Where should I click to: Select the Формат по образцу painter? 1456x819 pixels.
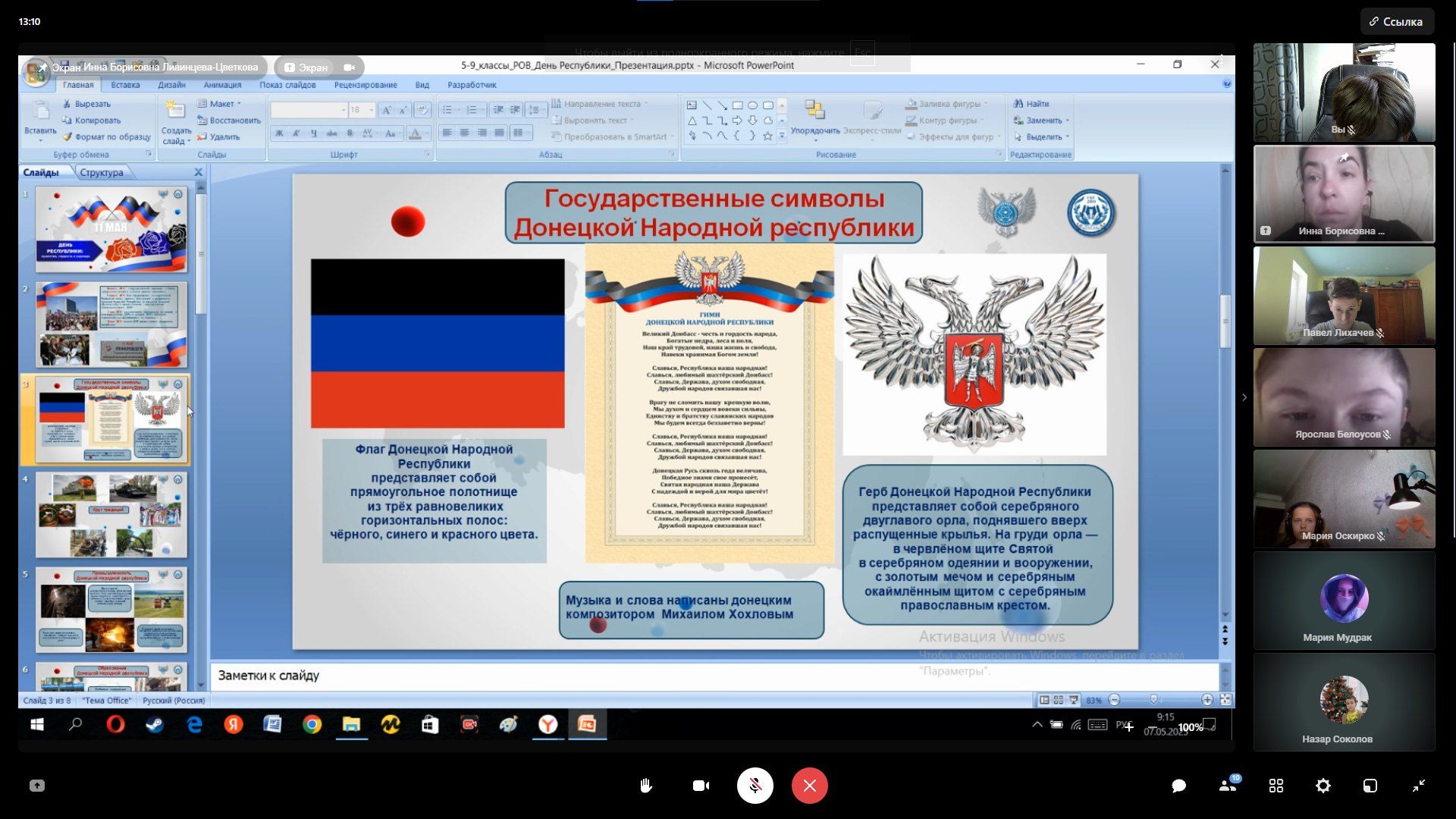coord(107,137)
